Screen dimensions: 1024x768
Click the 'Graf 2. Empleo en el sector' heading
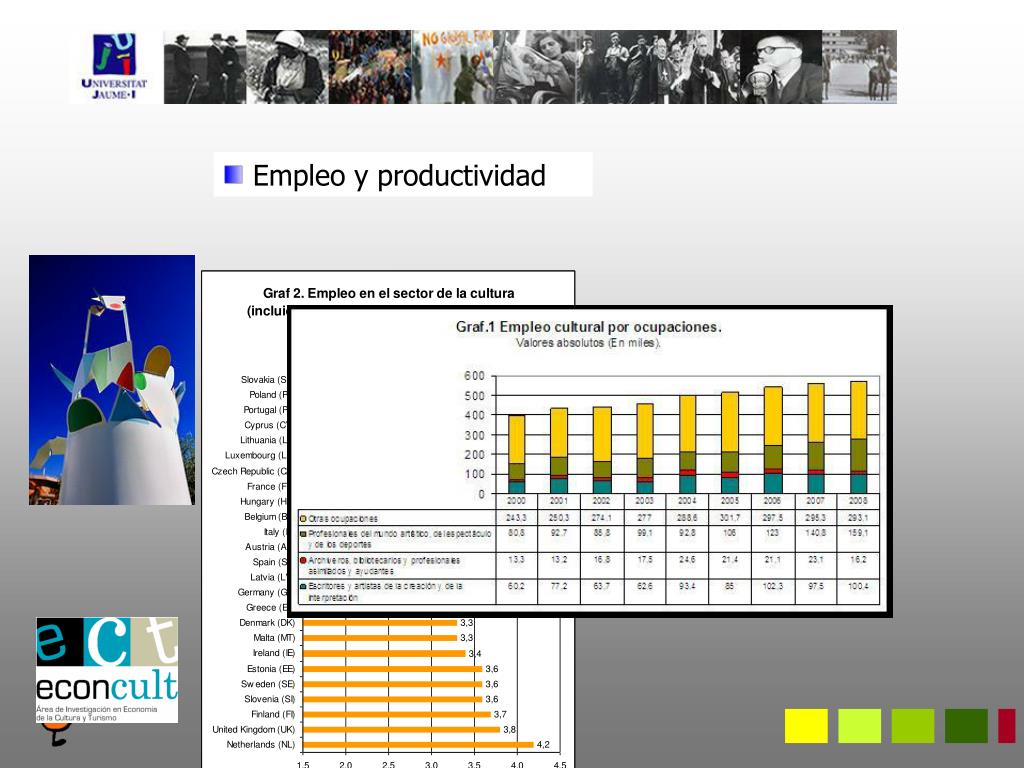pos(388,293)
